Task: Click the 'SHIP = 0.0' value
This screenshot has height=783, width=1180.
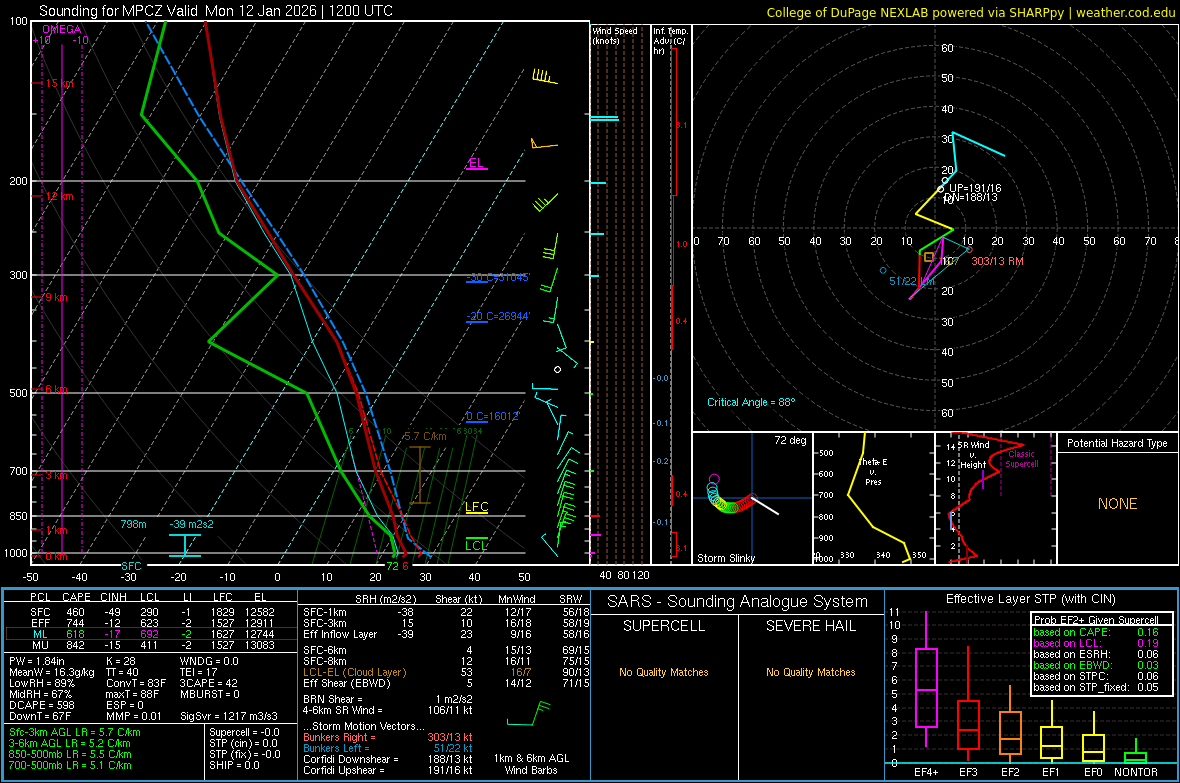Action: pos(234,766)
